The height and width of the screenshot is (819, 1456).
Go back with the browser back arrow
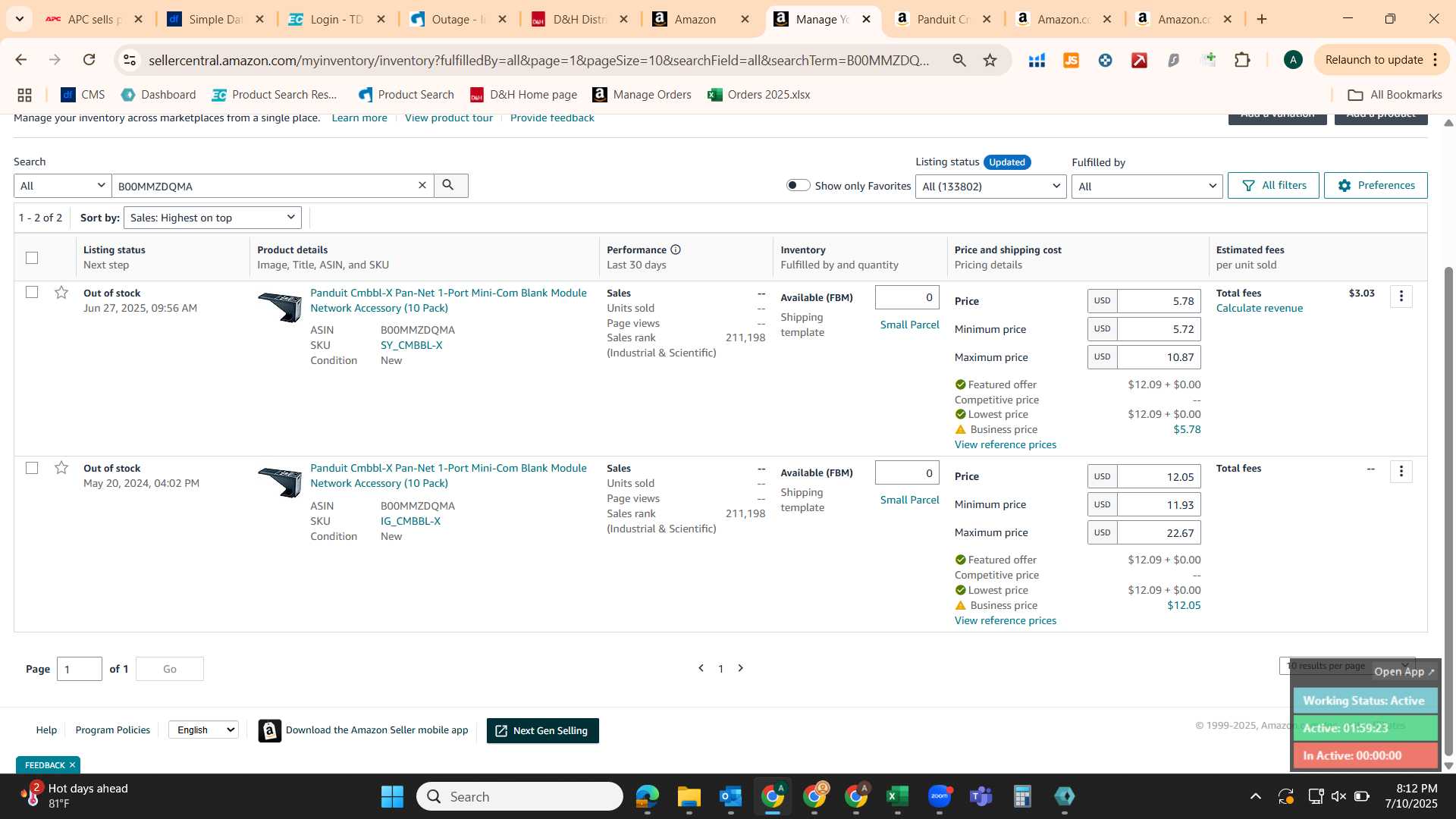tap(20, 60)
